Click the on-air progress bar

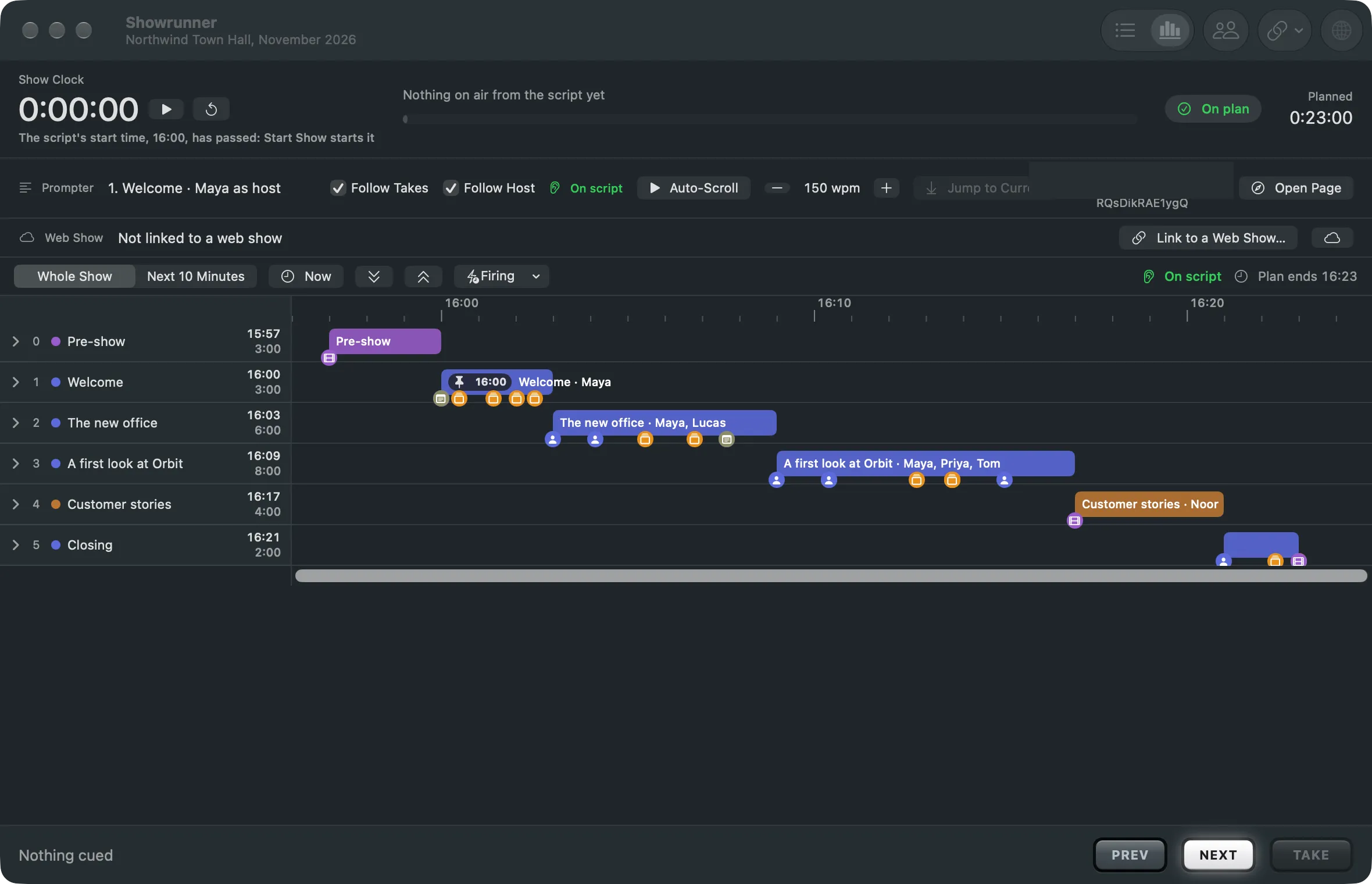pos(770,119)
